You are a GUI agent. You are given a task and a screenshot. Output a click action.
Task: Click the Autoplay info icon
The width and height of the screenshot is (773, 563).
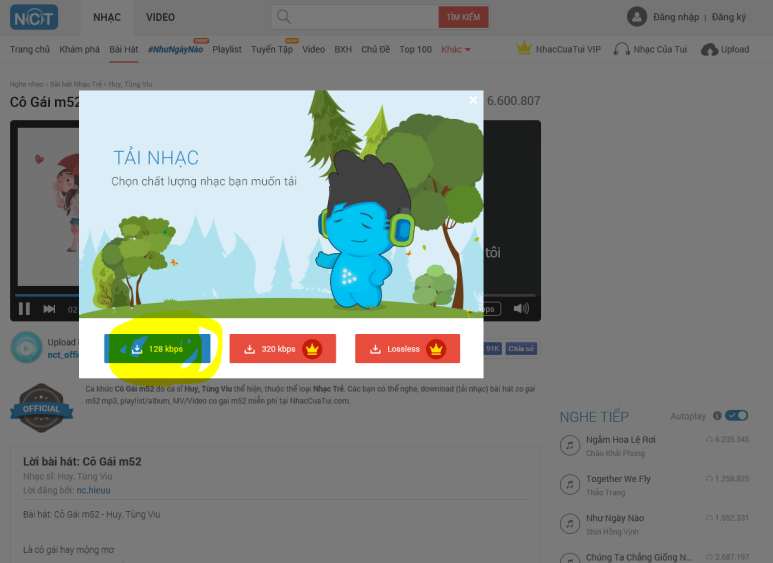717,416
